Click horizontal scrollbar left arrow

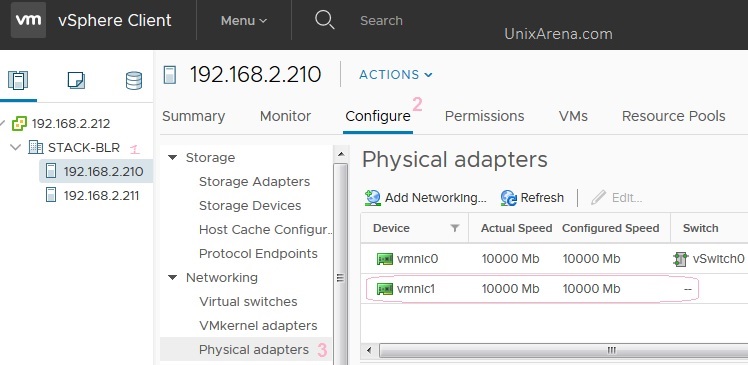coord(368,350)
